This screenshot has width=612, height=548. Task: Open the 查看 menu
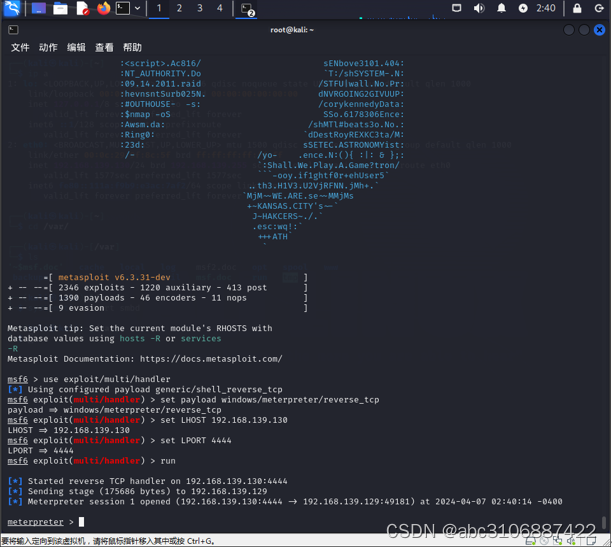coord(104,48)
